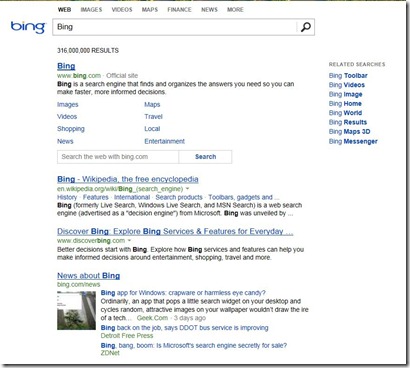Open the Travel sitelink
The height and width of the screenshot is (368, 410).
coord(153,117)
